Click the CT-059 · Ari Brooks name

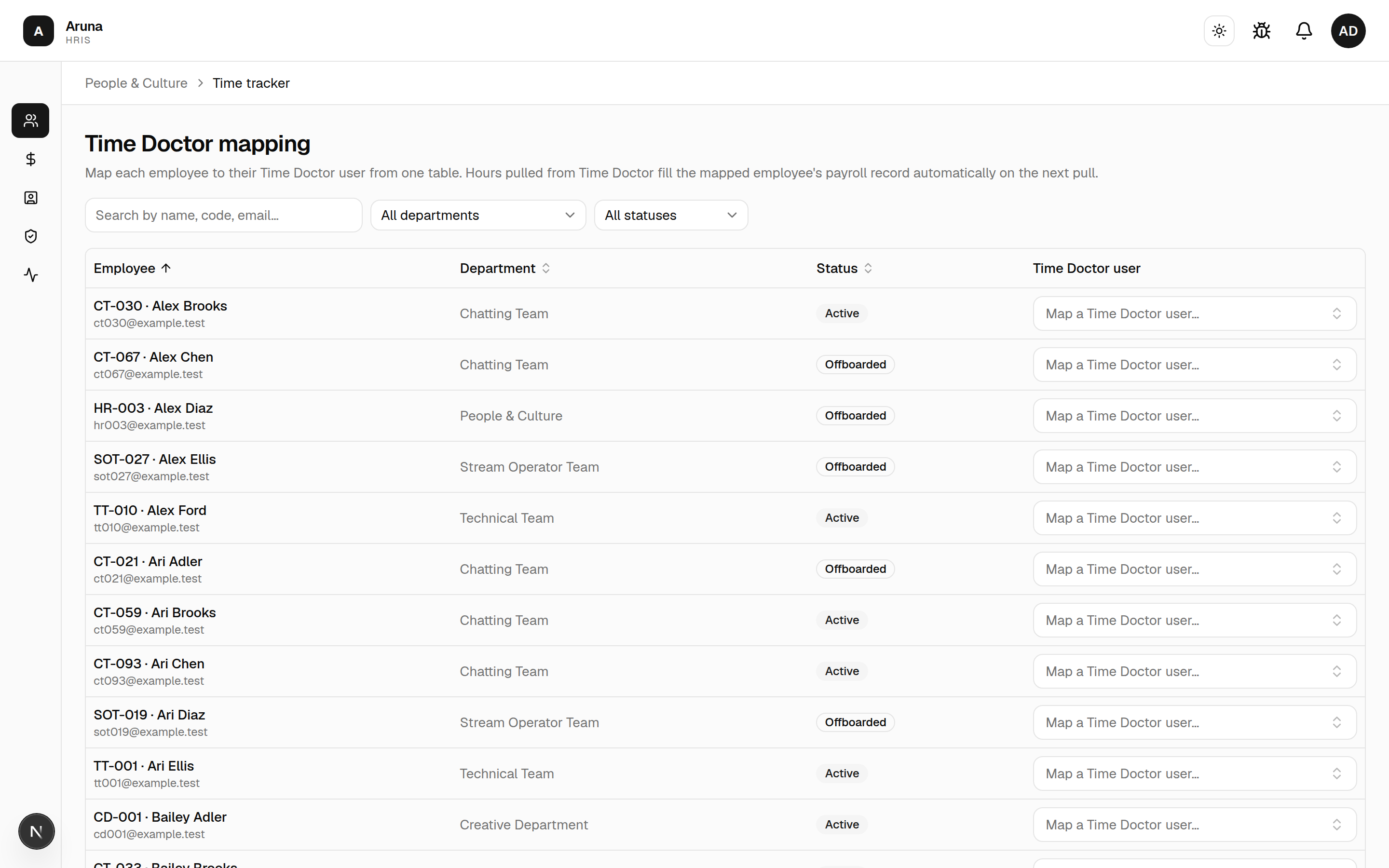(x=154, y=612)
